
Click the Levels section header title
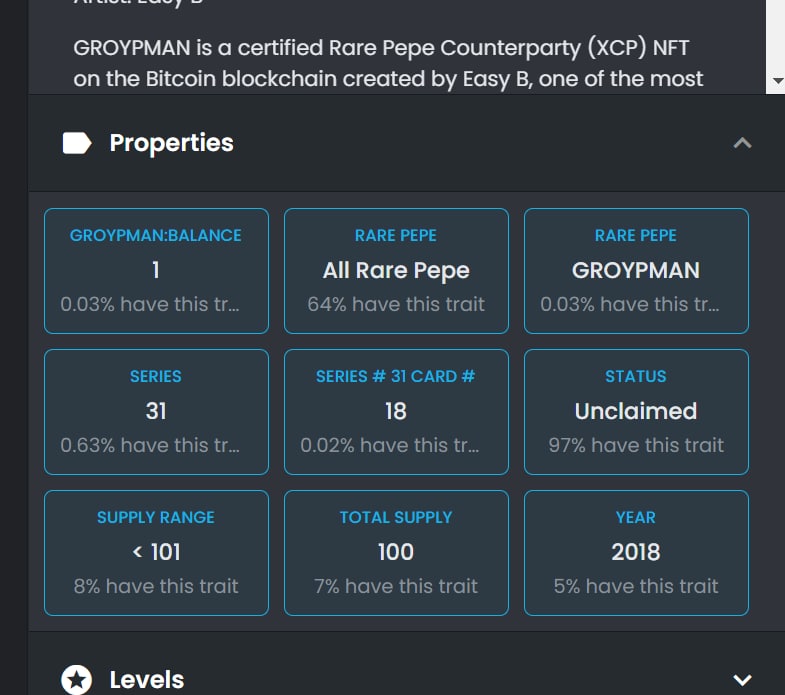click(146, 680)
